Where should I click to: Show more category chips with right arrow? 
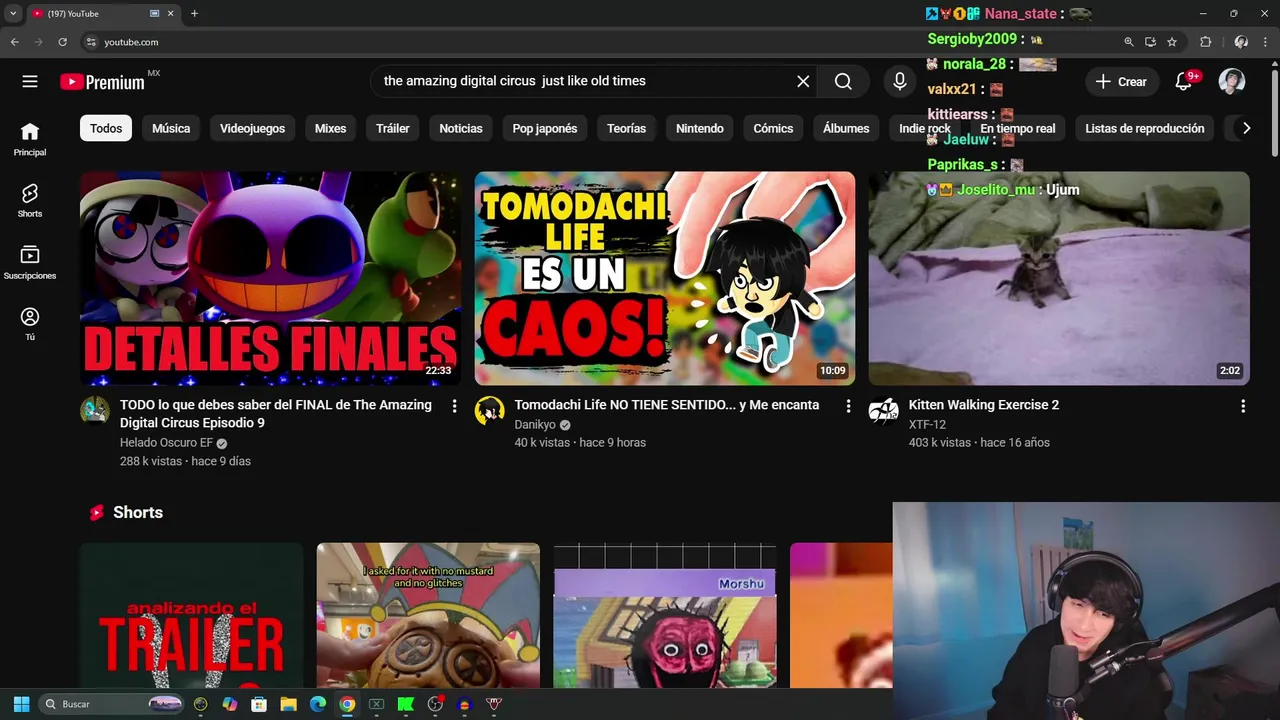(1246, 128)
